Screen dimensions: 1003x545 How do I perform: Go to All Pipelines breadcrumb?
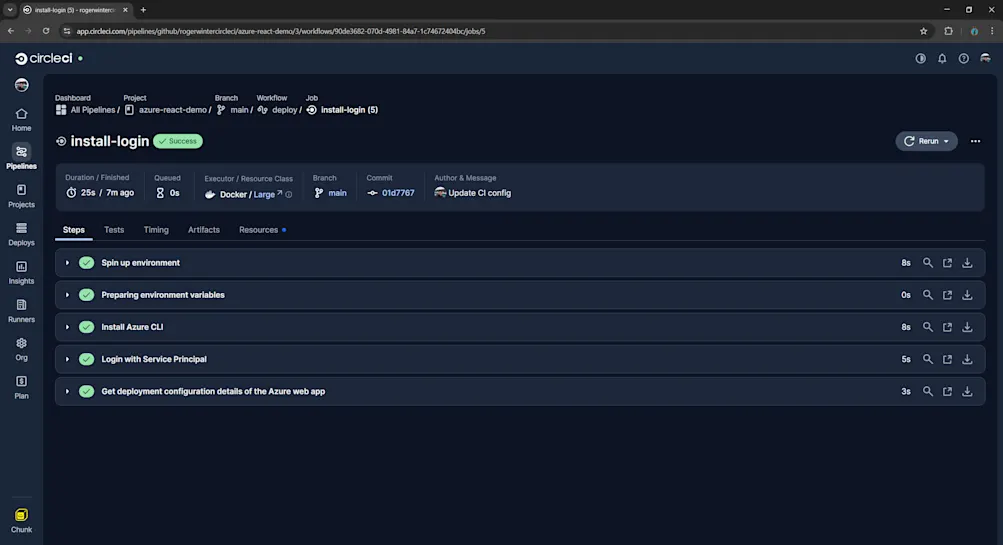(x=86, y=110)
